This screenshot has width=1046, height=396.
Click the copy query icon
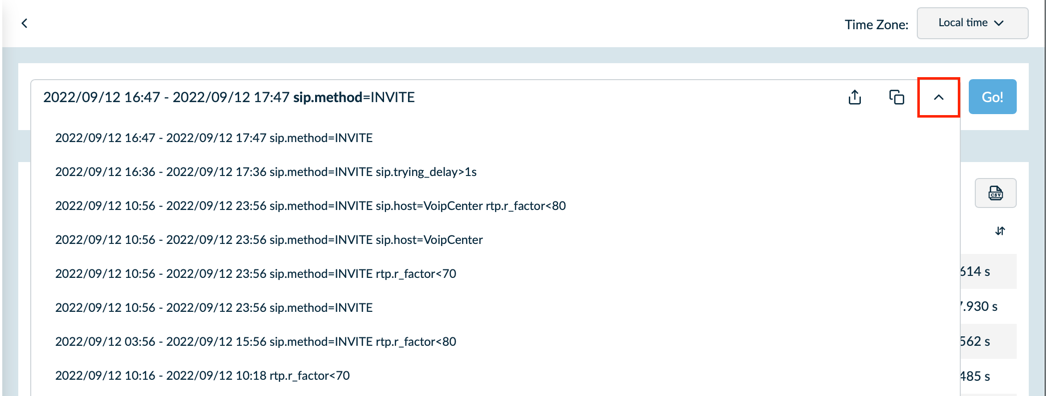click(897, 97)
